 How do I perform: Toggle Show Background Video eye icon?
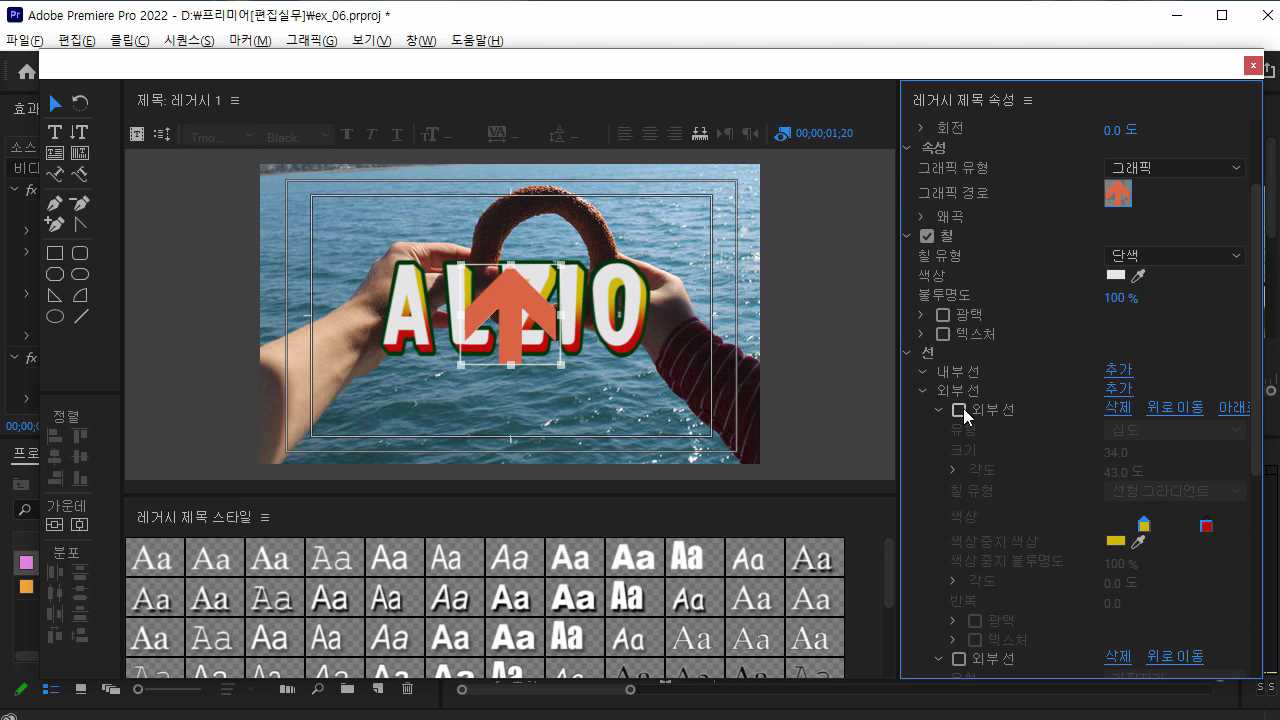pos(783,134)
